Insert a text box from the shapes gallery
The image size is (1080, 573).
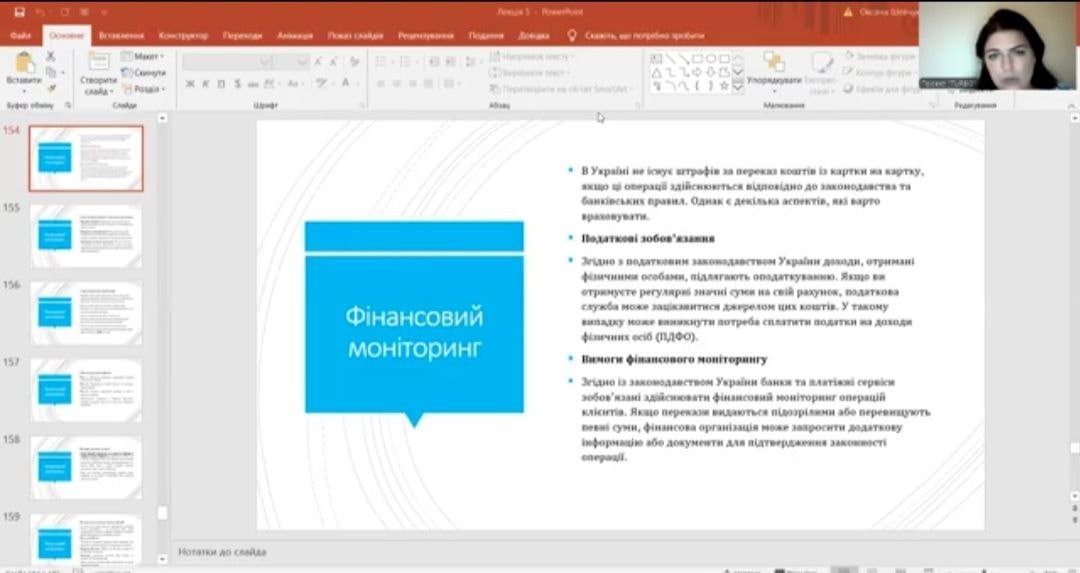coord(656,59)
